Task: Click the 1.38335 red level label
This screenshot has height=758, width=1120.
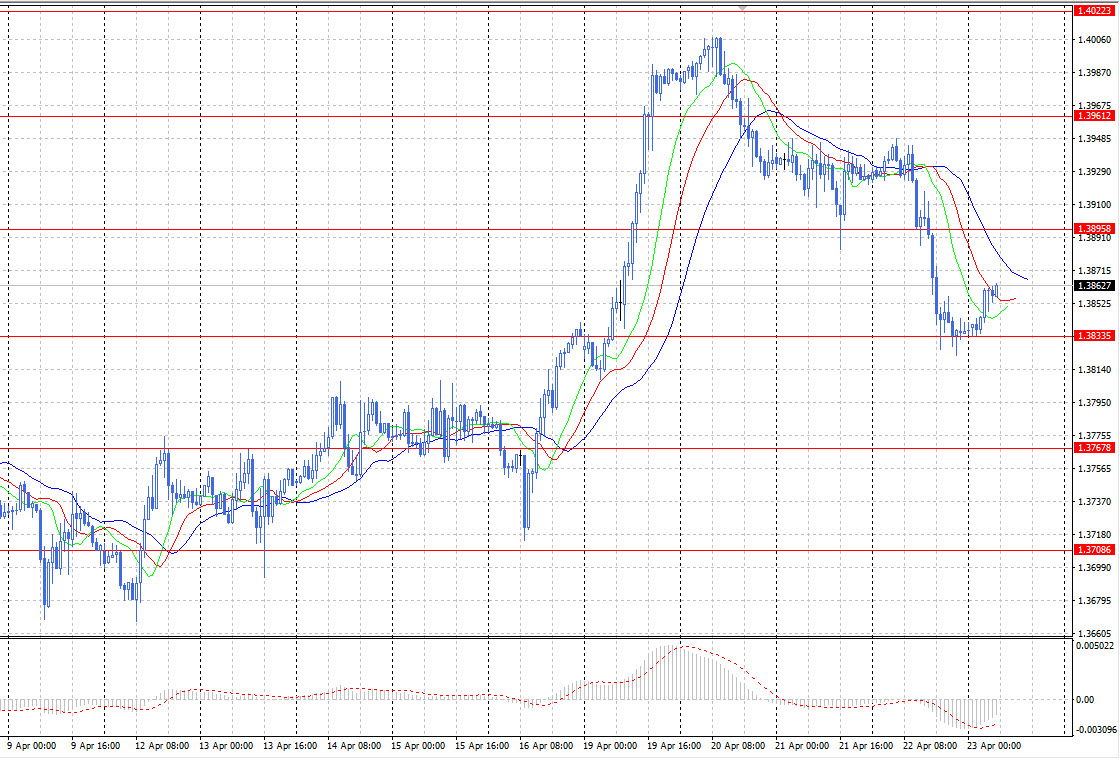Action: click(1094, 336)
